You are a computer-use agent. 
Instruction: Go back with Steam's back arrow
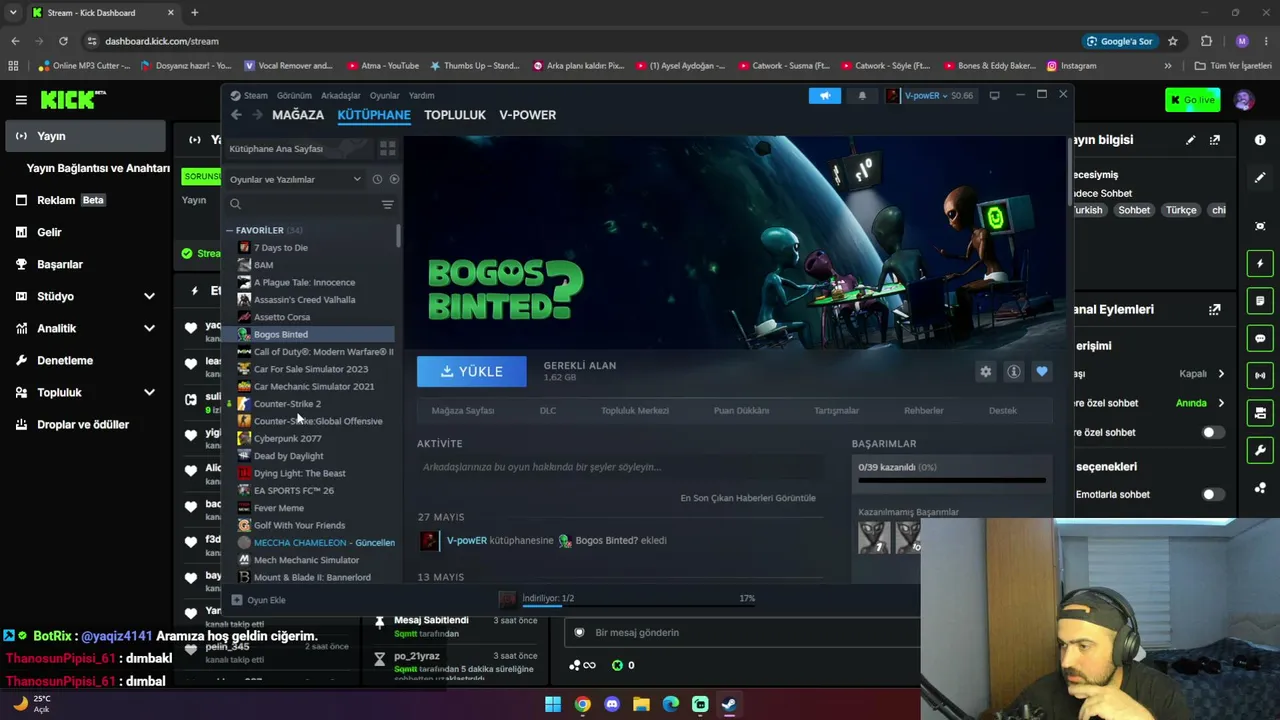click(237, 115)
